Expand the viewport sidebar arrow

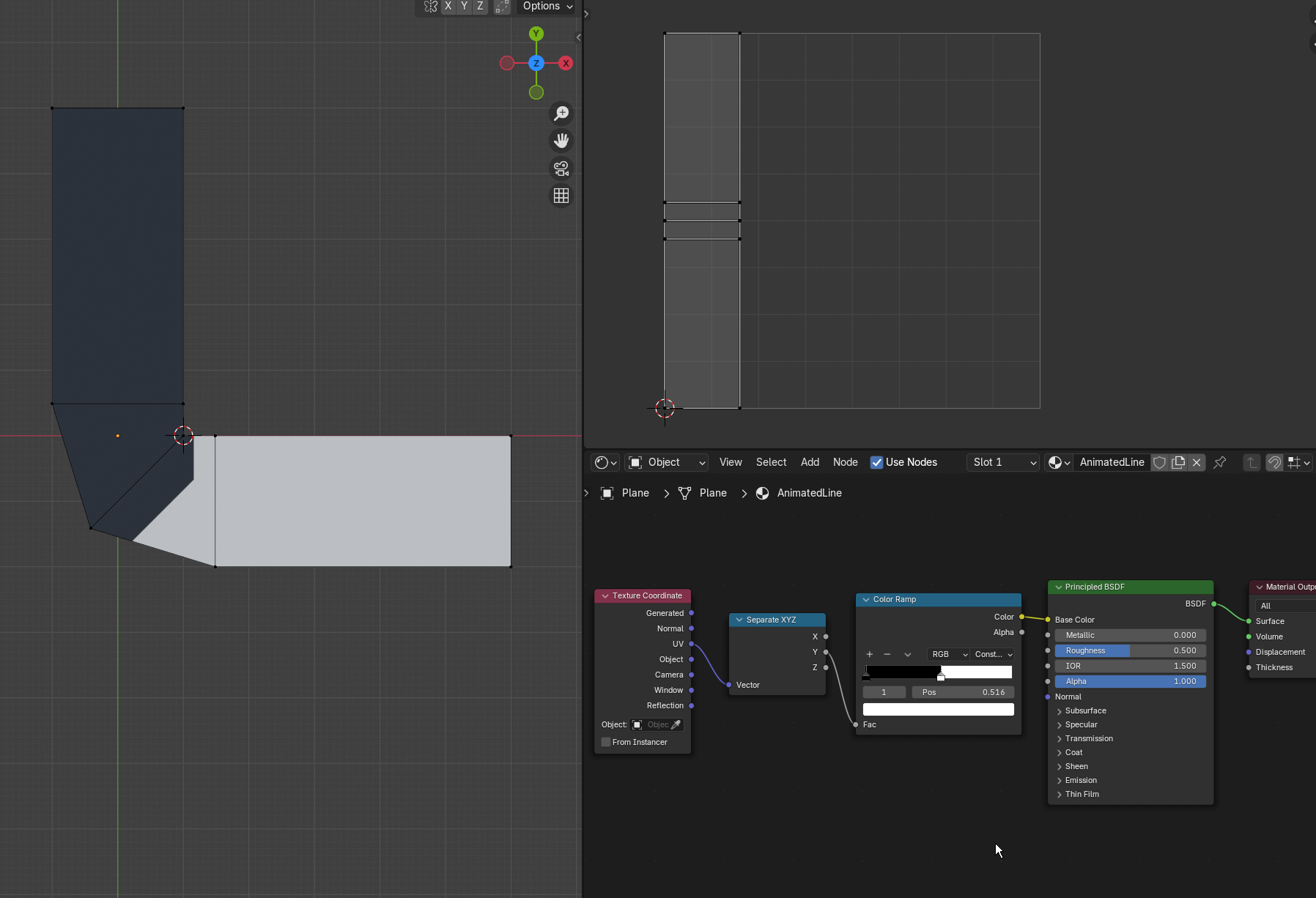coord(578,37)
